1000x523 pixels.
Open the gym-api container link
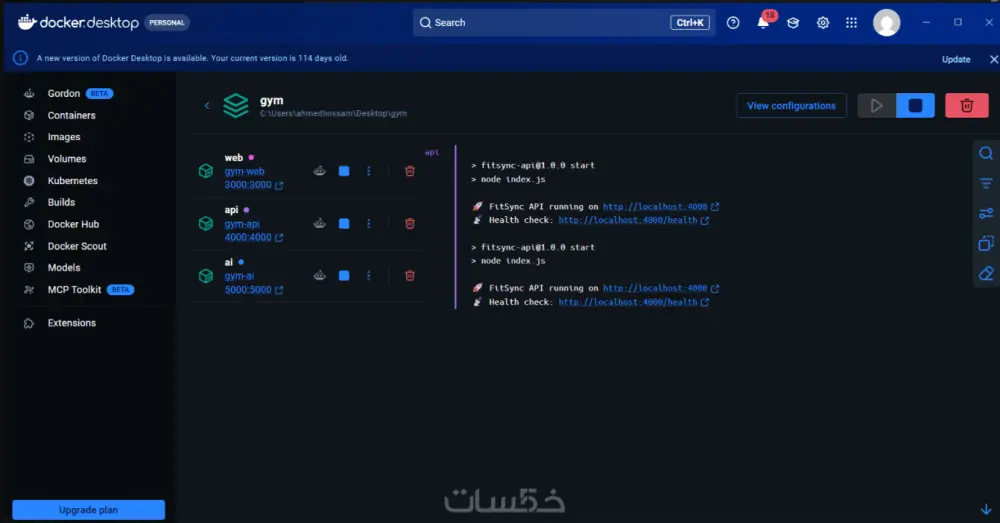click(242, 224)
